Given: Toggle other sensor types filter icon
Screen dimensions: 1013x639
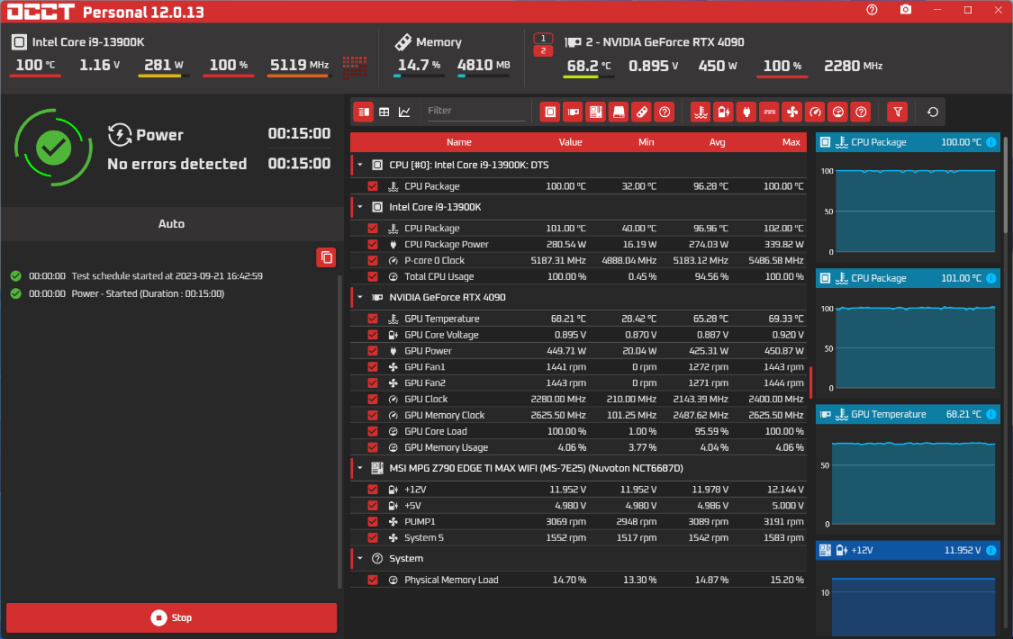Looking at the screenshot, I should pyautogui.click(x=861, y=112).
